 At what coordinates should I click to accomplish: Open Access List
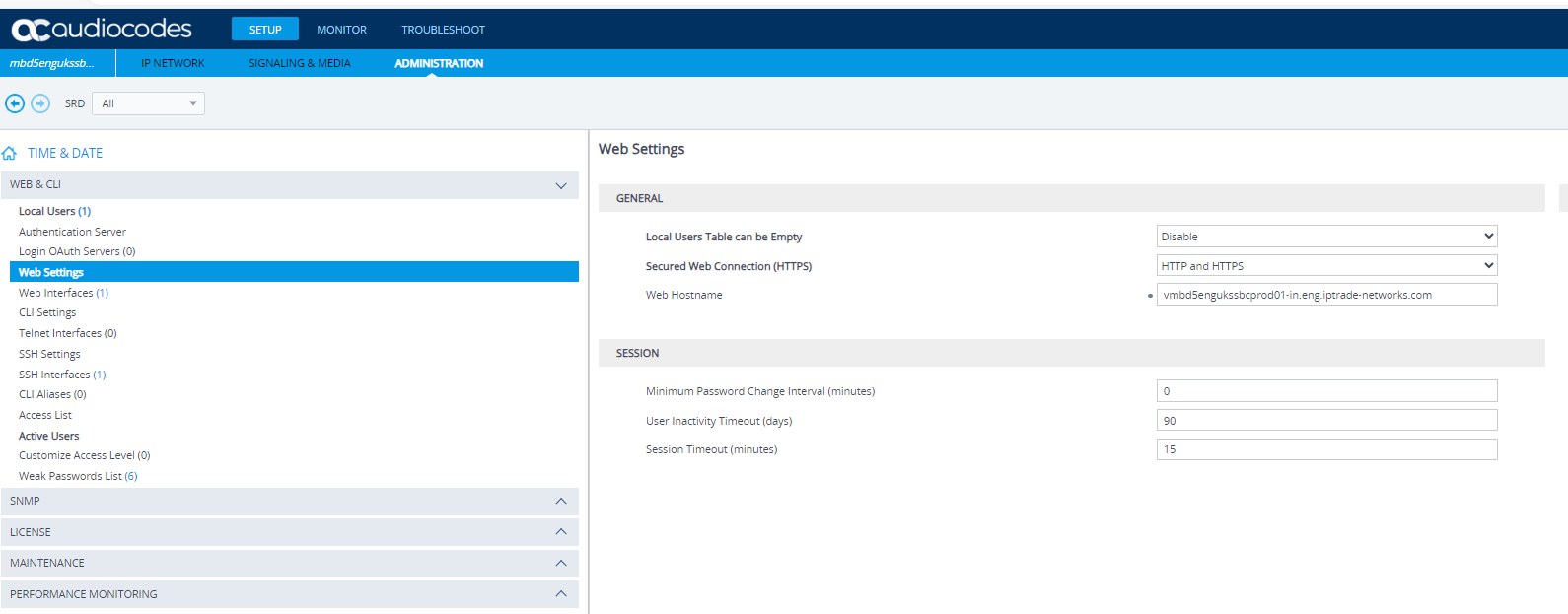[x=45, y=415]
